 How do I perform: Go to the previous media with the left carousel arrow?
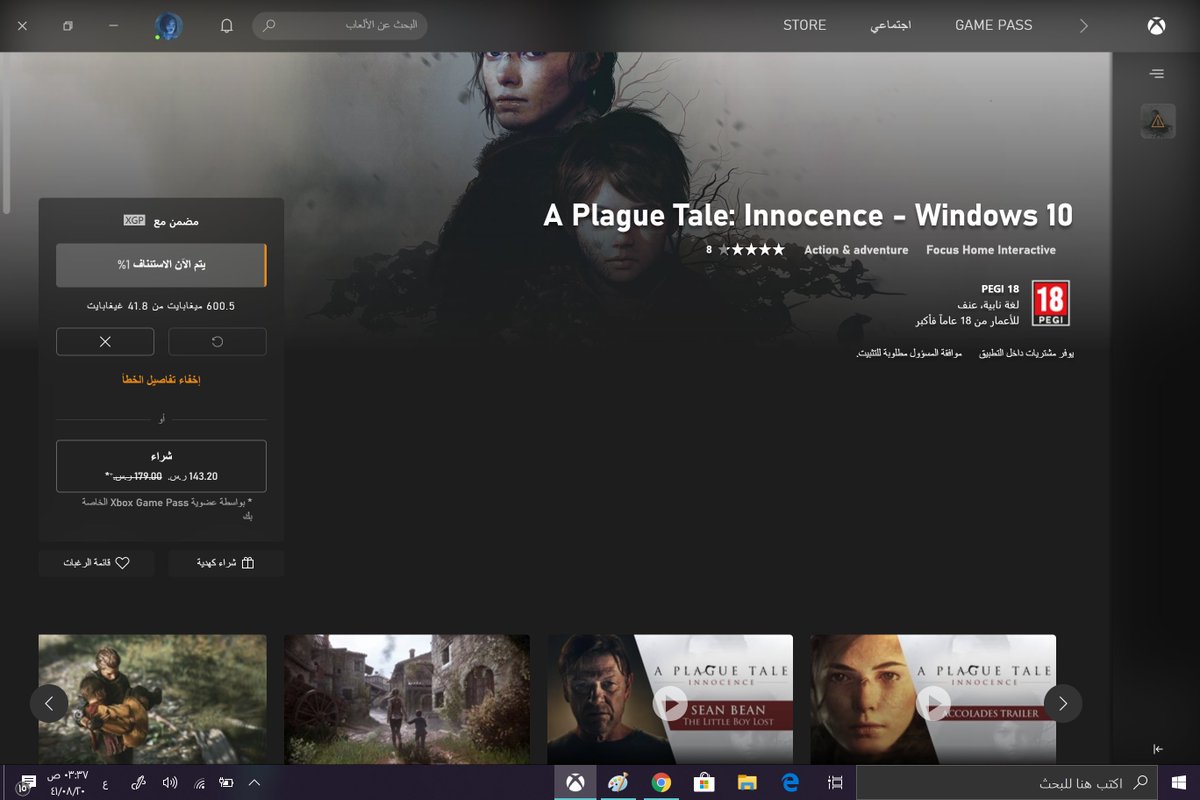(50, 703)
